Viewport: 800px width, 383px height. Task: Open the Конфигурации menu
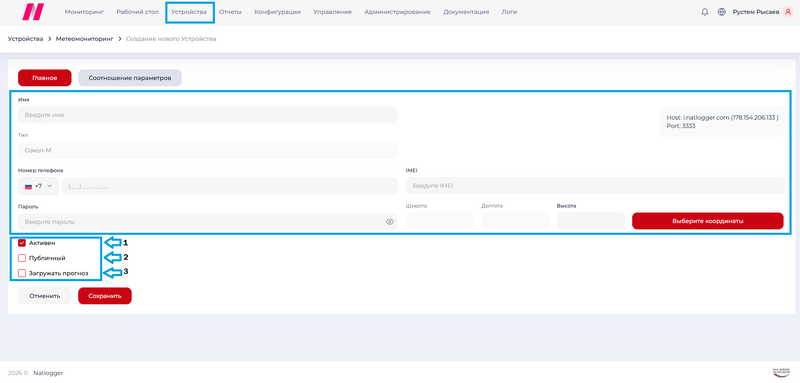[278, 12]
